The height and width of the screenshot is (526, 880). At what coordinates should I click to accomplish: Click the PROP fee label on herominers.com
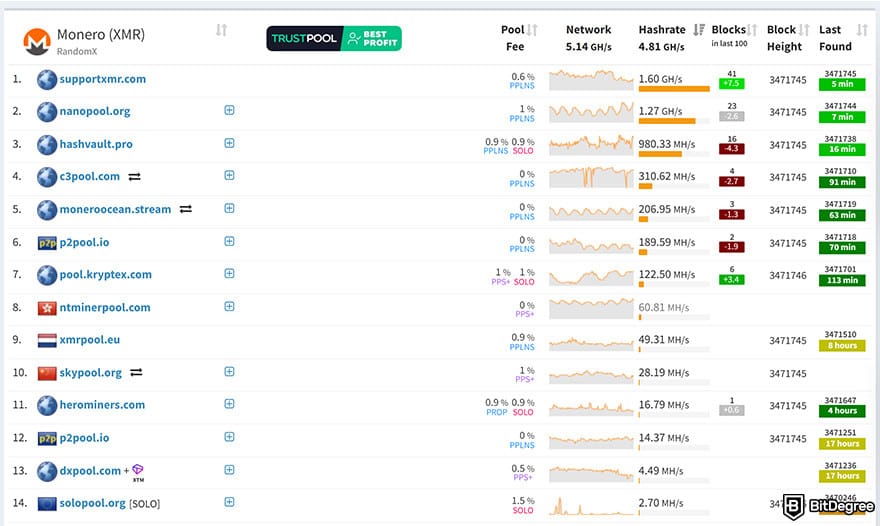pyautogui.click(x=497, y=412)
